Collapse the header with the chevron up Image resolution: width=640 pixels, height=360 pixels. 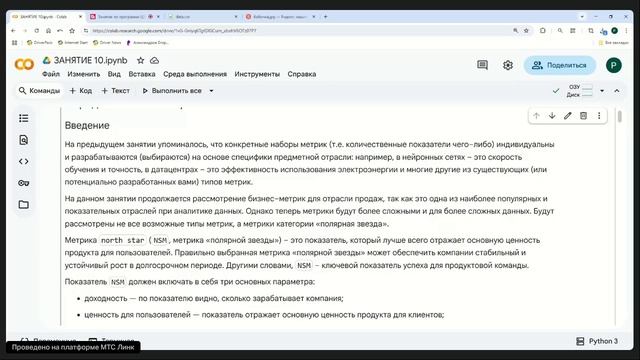pos(617,91)
